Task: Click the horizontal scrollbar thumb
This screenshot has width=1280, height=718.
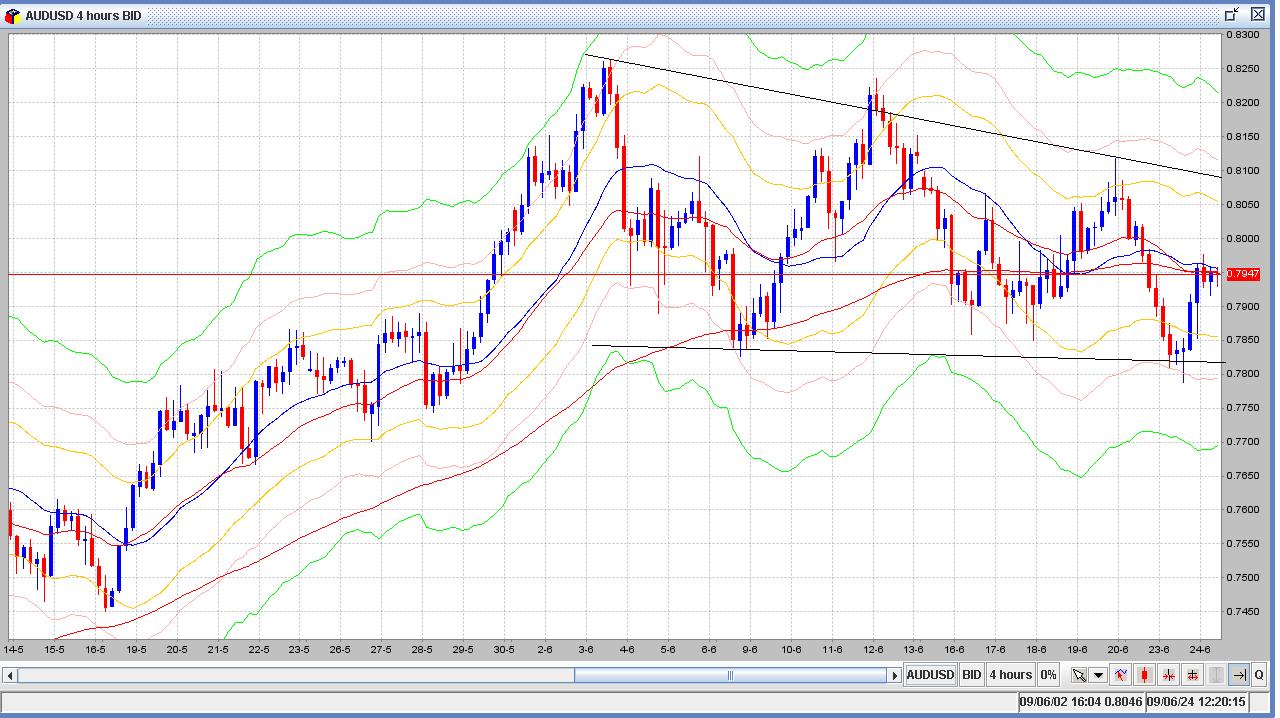Action: [x=730, y=676]
